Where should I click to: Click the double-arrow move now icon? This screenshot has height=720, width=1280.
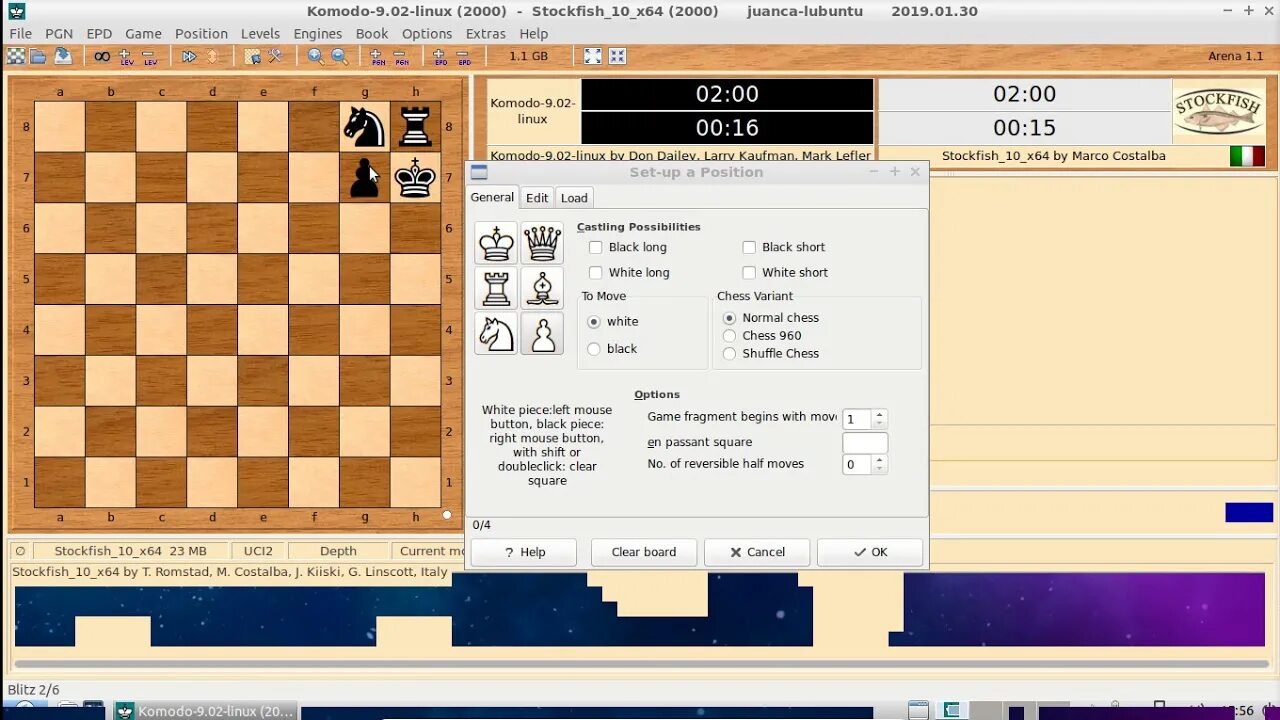tap(189, 56)
